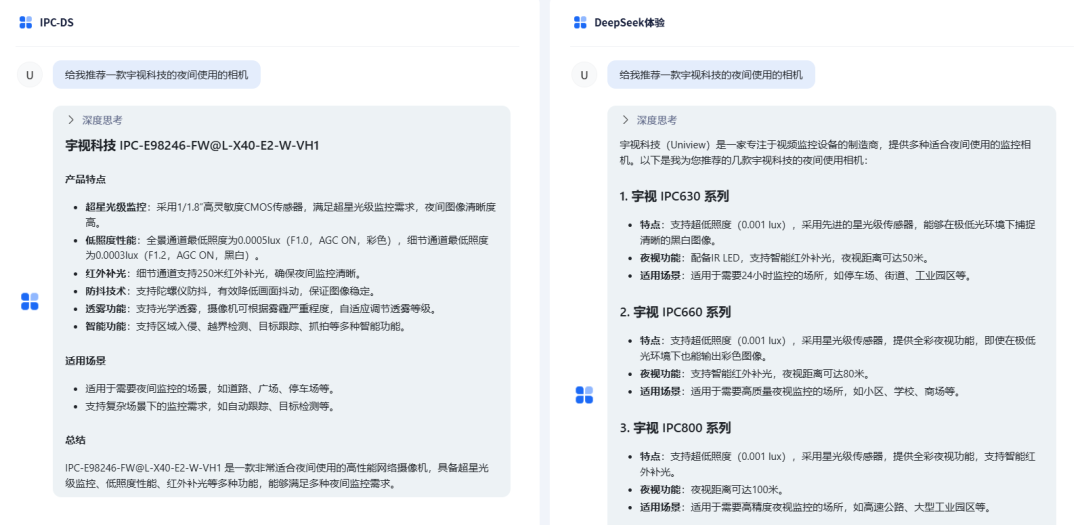
Task: Expand 深度思考 chevron in DeepSeek体验 panel
Action: point(625,120)
